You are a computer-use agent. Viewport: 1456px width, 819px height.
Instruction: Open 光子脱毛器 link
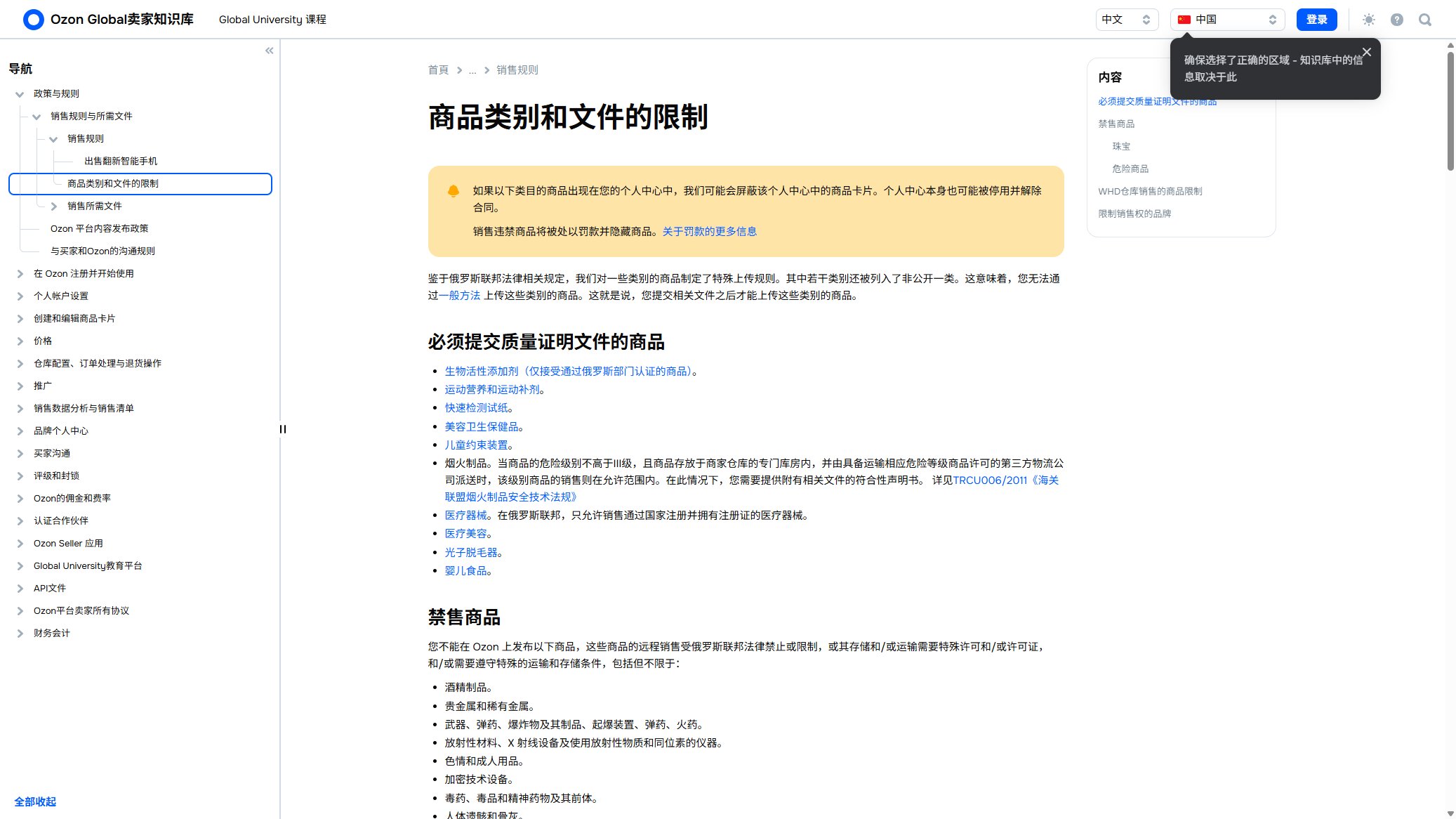click(x=471, y=552)
